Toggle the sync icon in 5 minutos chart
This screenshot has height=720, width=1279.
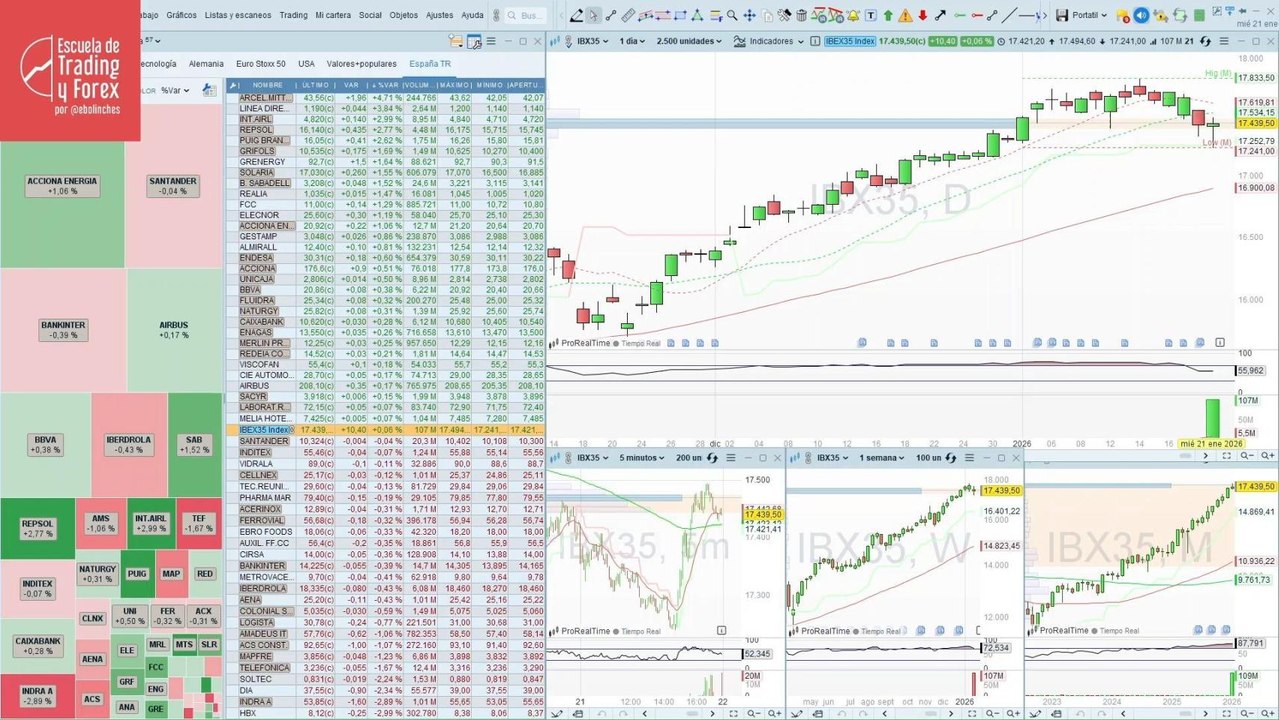click(712, 458)
